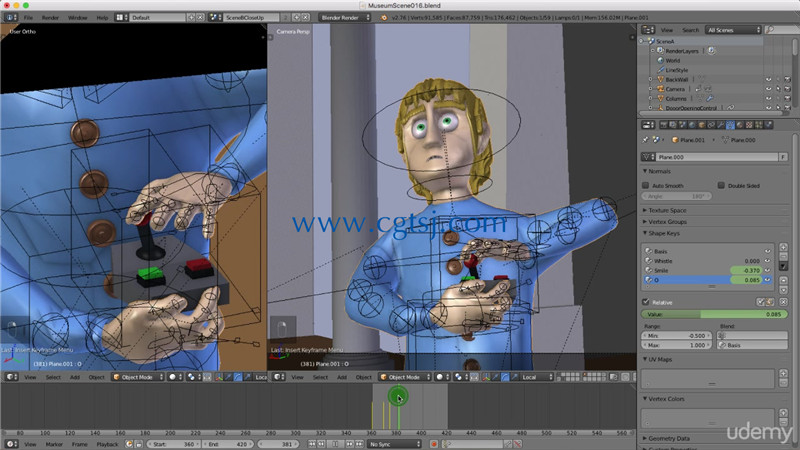Click the delete keyframe key icon

coord(518,444)
